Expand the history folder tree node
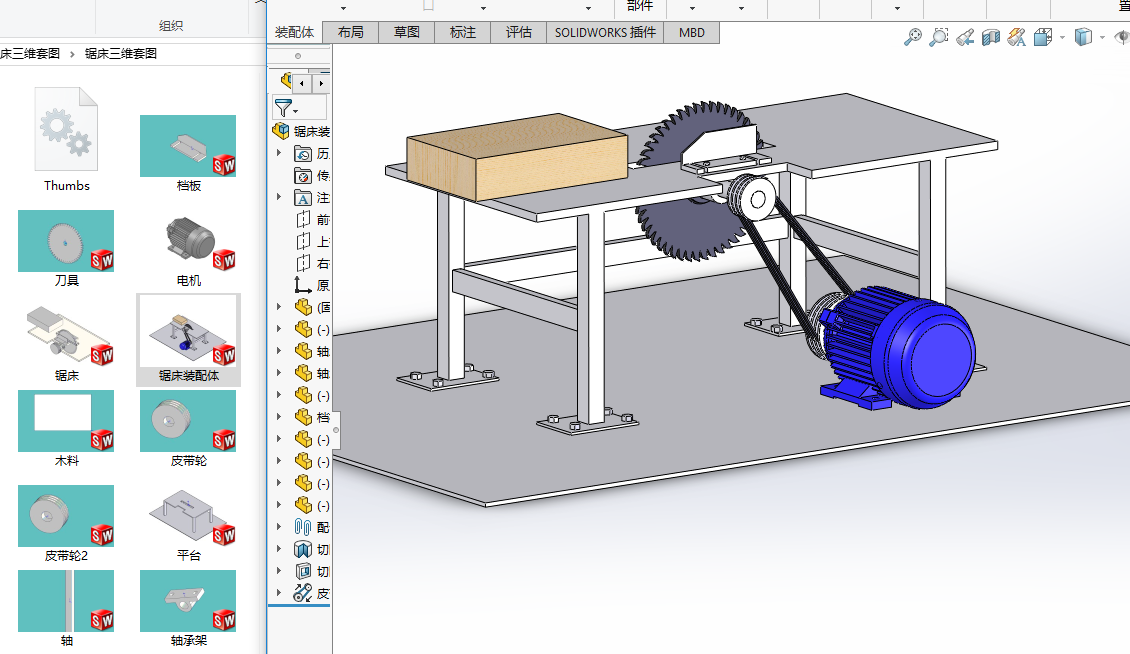Screen dimensions: 1130x654 coord(279,153)
